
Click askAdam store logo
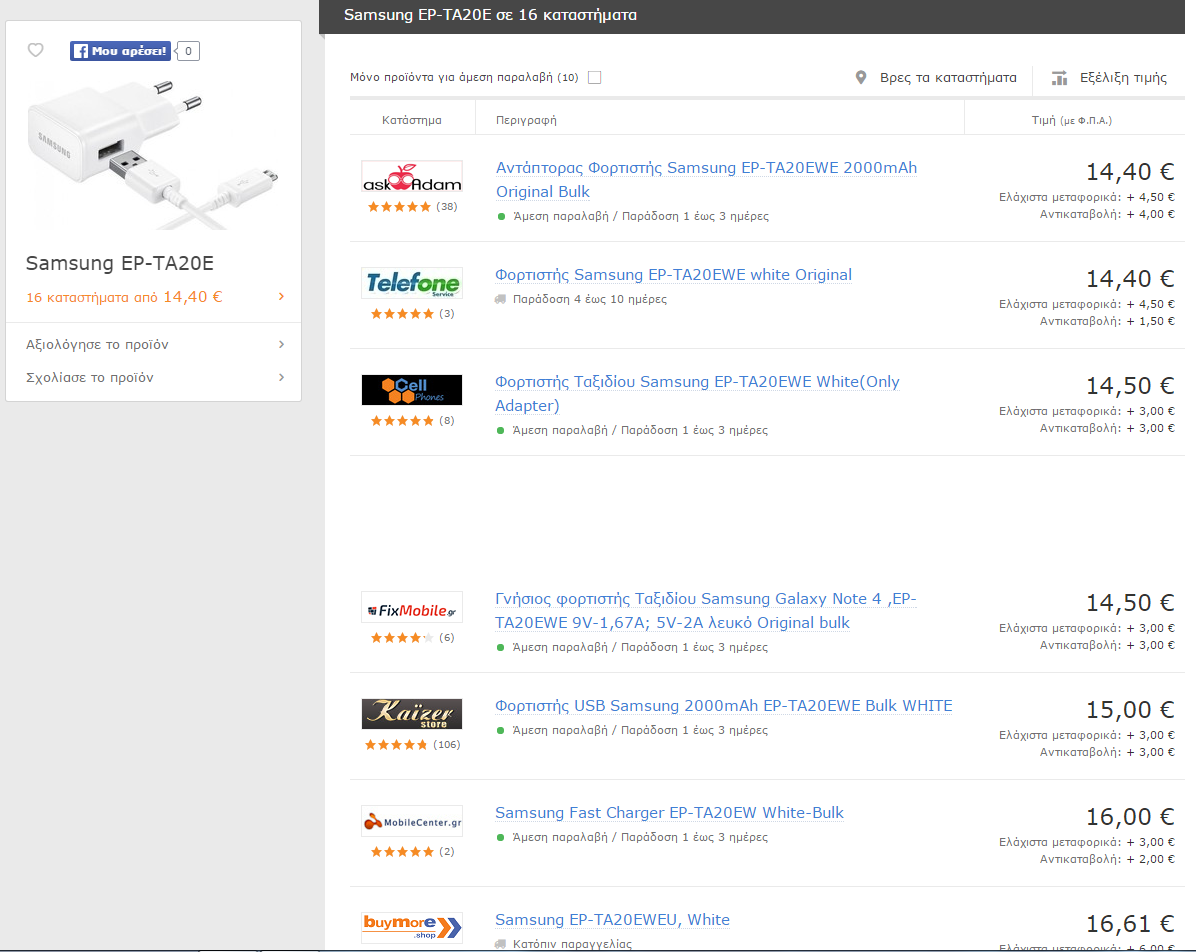412,177
